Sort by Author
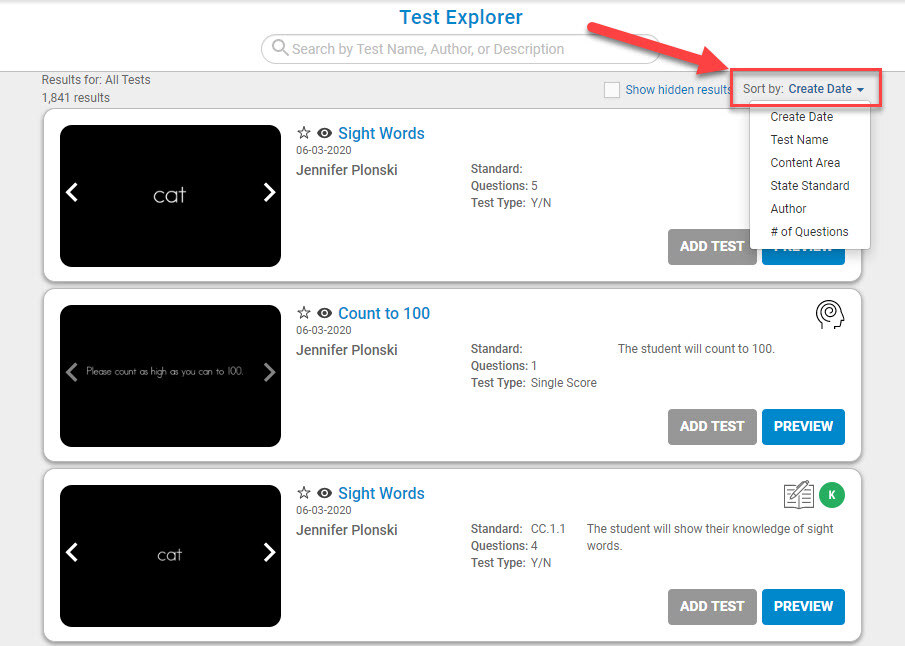 [x=788, y=209]
